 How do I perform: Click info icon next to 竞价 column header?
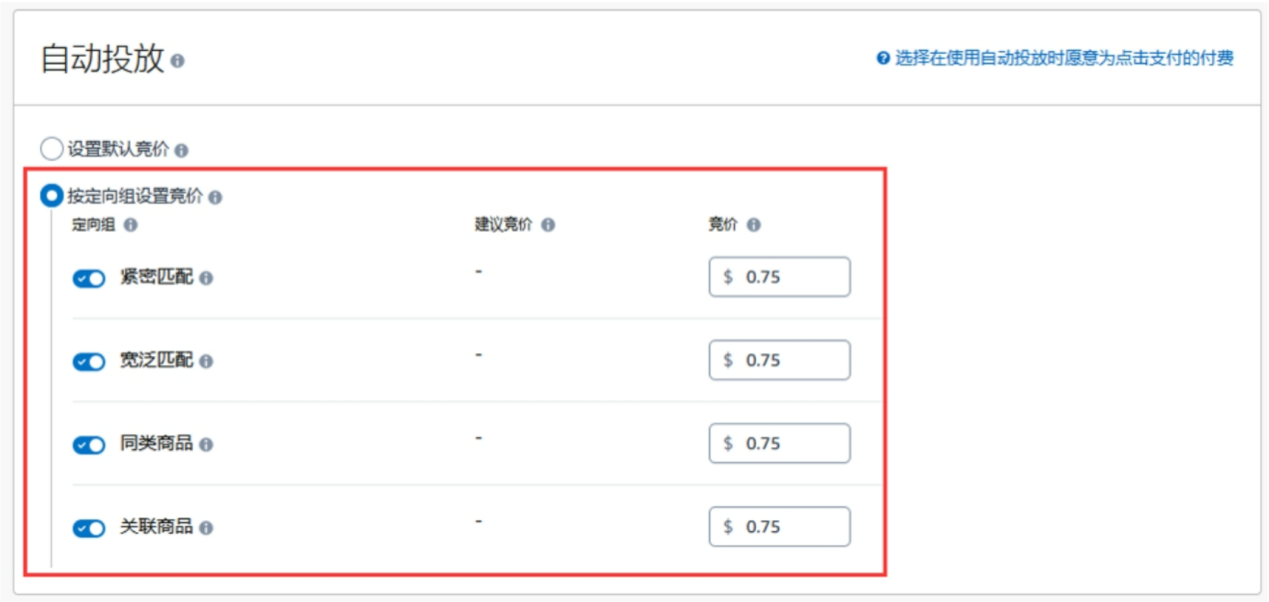coord(753,226)
